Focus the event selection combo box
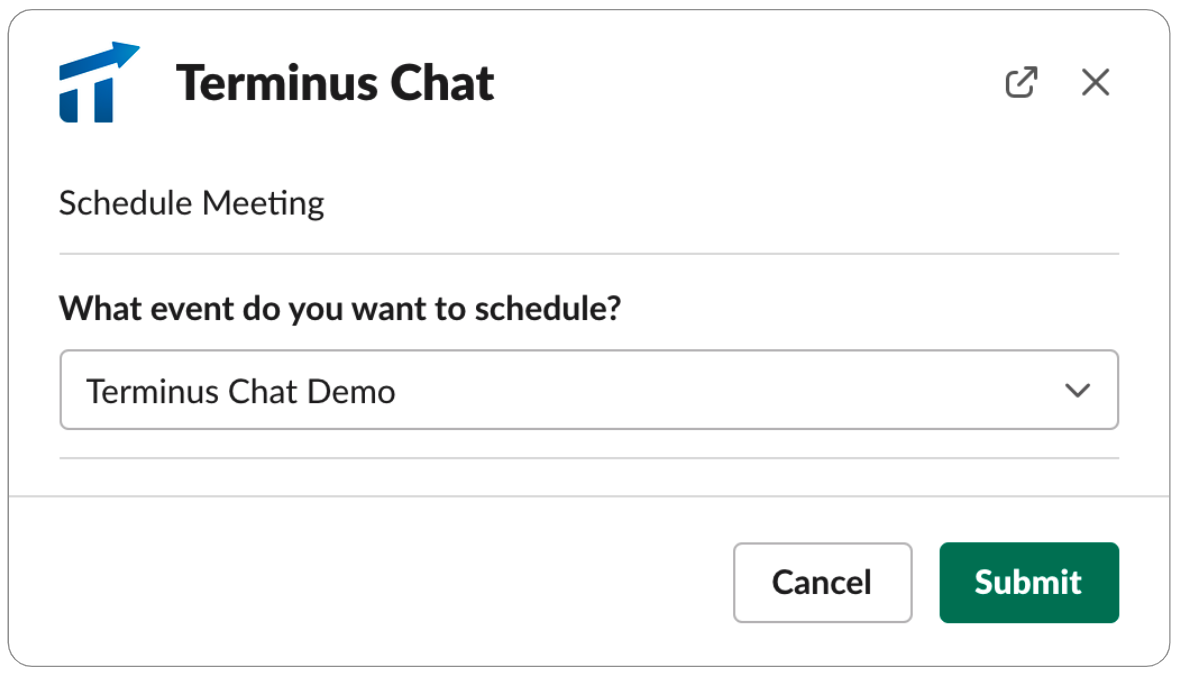Viewport: 1191px width, 684px height. click(589, 389)
